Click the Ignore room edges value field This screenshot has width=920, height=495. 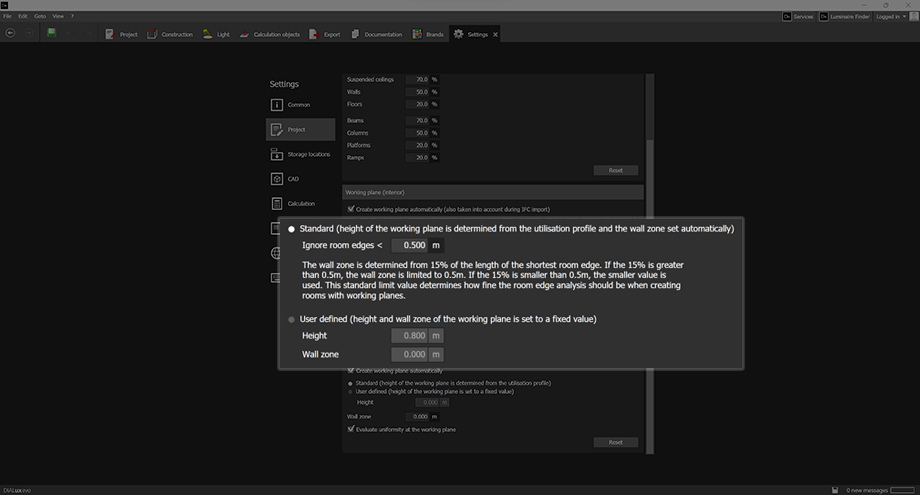pyautogui.click(x=408, y=245)
